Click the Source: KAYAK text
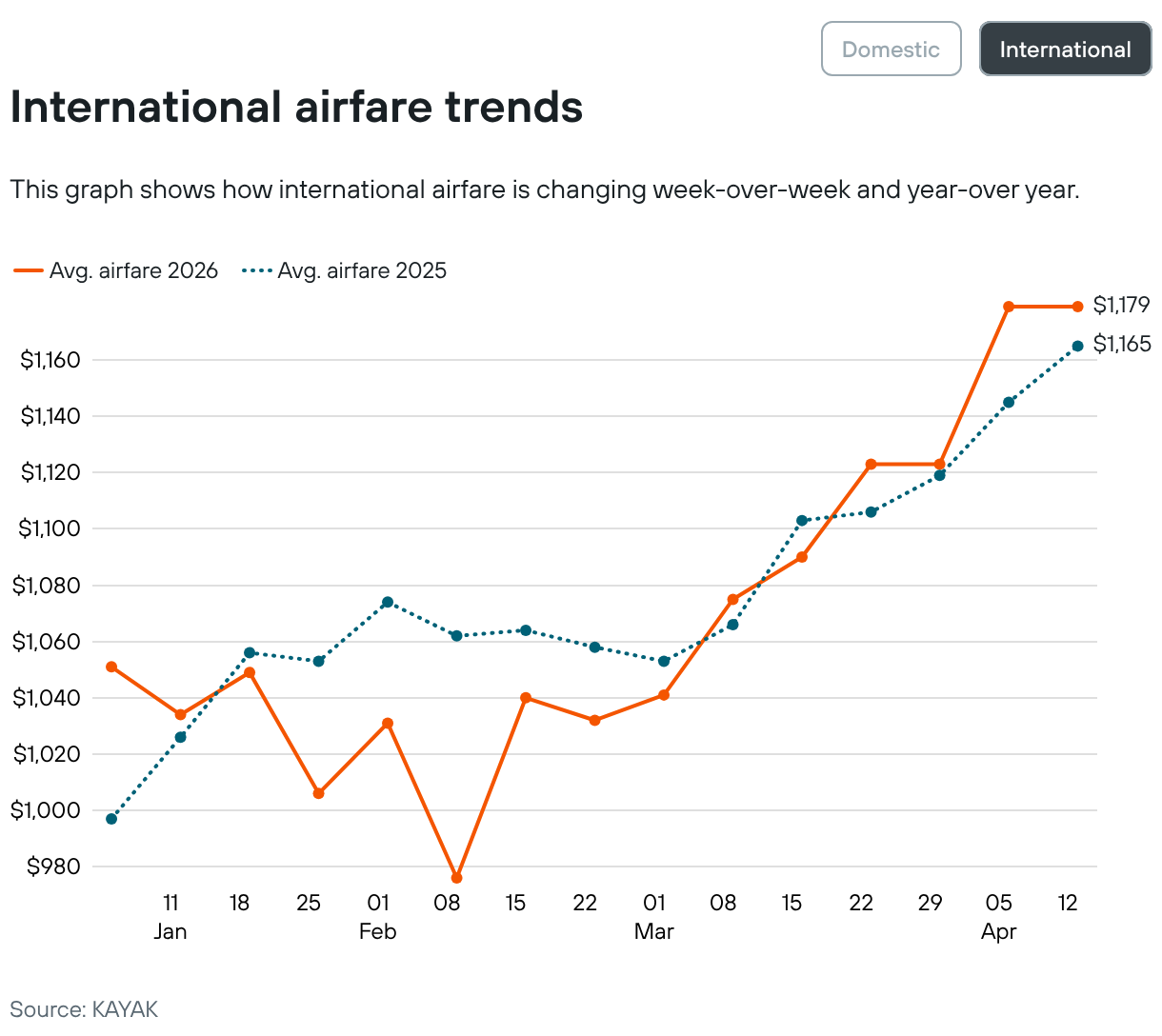1162x1036 pixels. click(84, 1009)
